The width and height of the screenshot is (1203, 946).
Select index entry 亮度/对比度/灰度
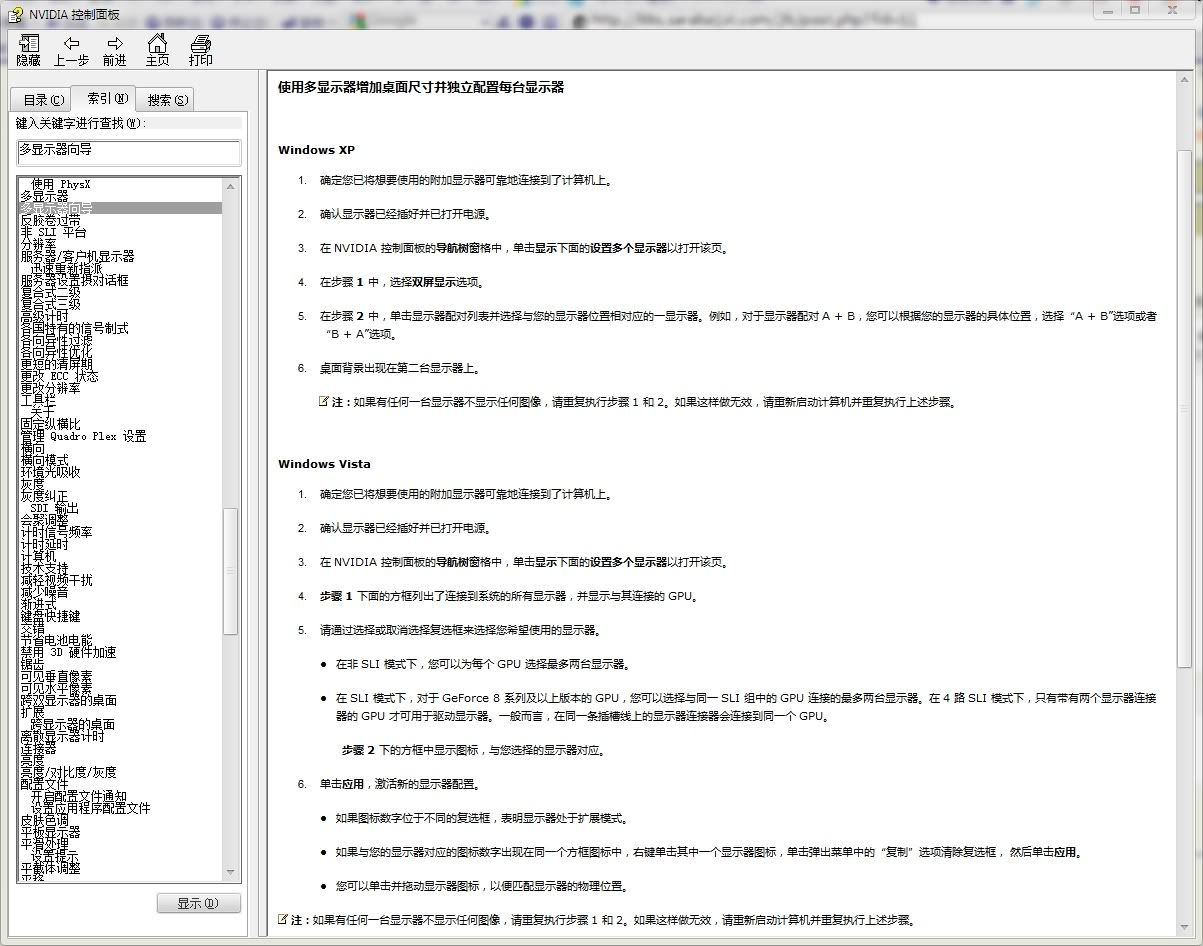pyautogui.click(x=68, y=773)
